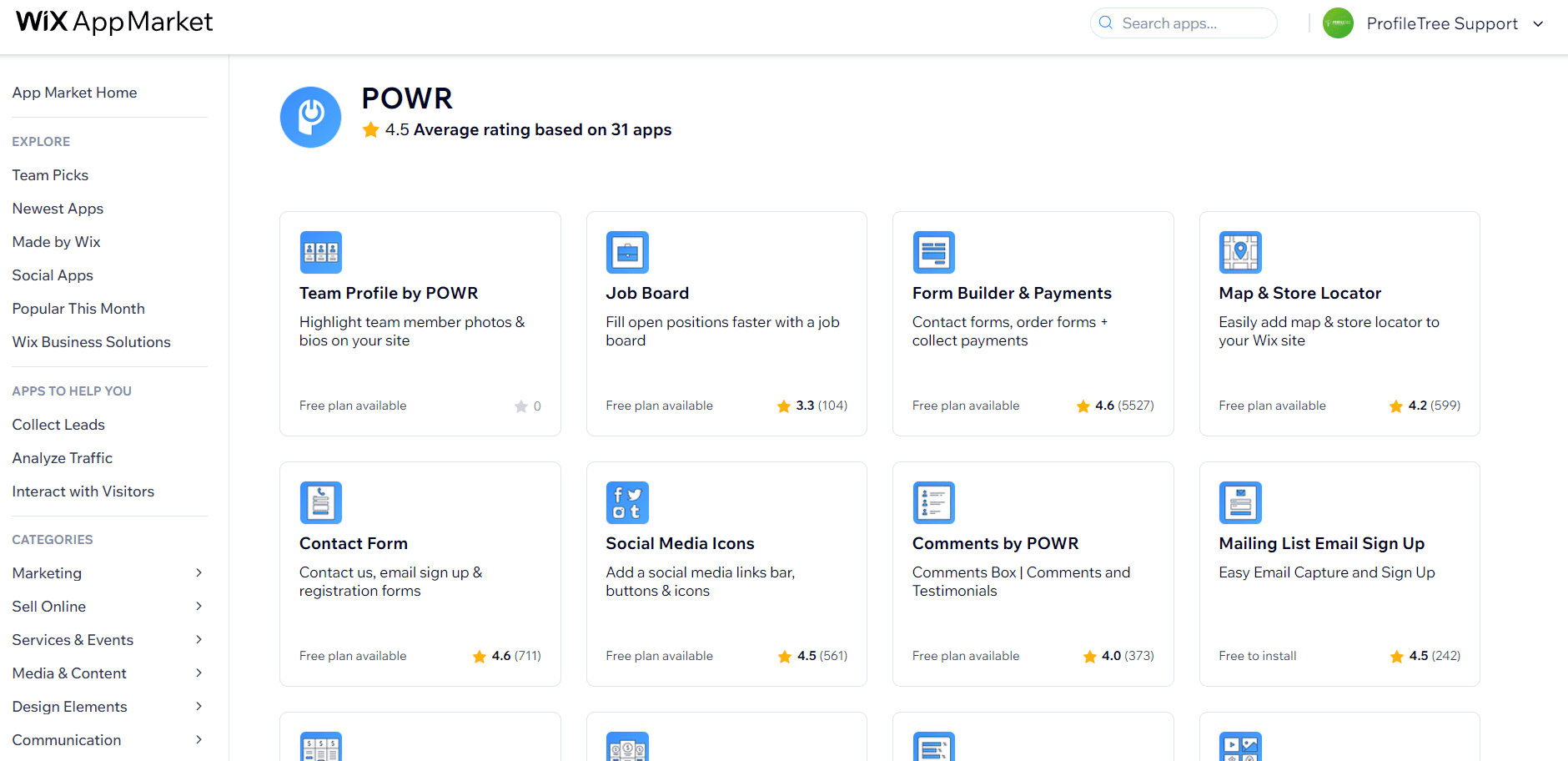1568x761 pixels.
Task: Click the Comments by POWR rating star
Action: (1090, 657)
